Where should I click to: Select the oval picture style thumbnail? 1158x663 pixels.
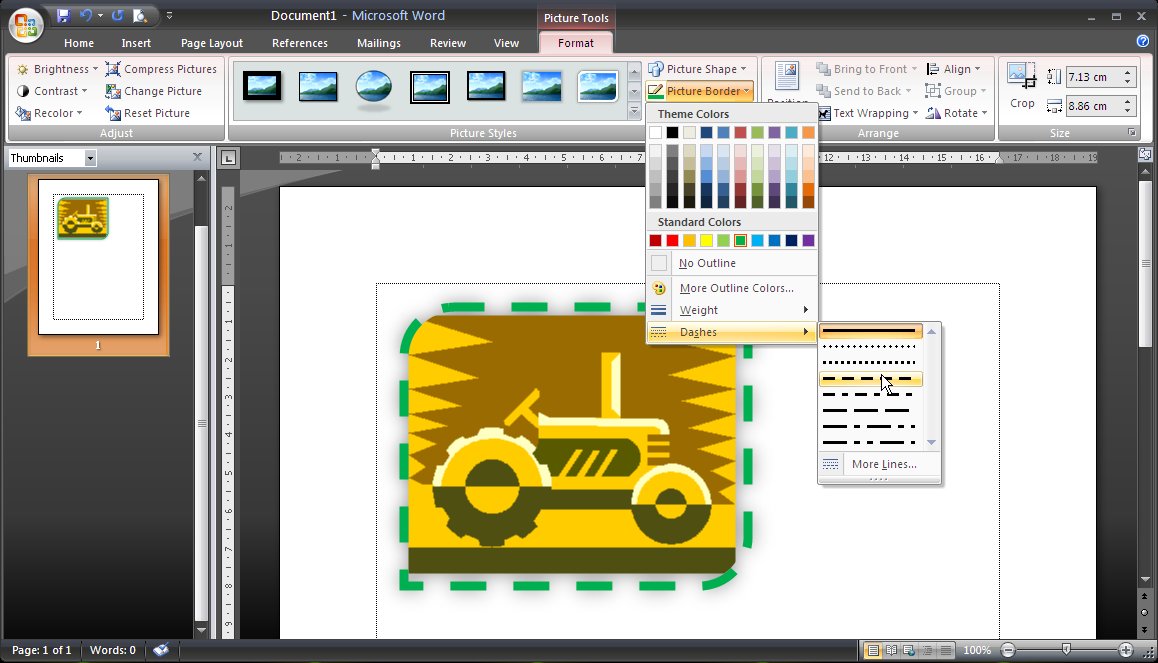(373, 88)
